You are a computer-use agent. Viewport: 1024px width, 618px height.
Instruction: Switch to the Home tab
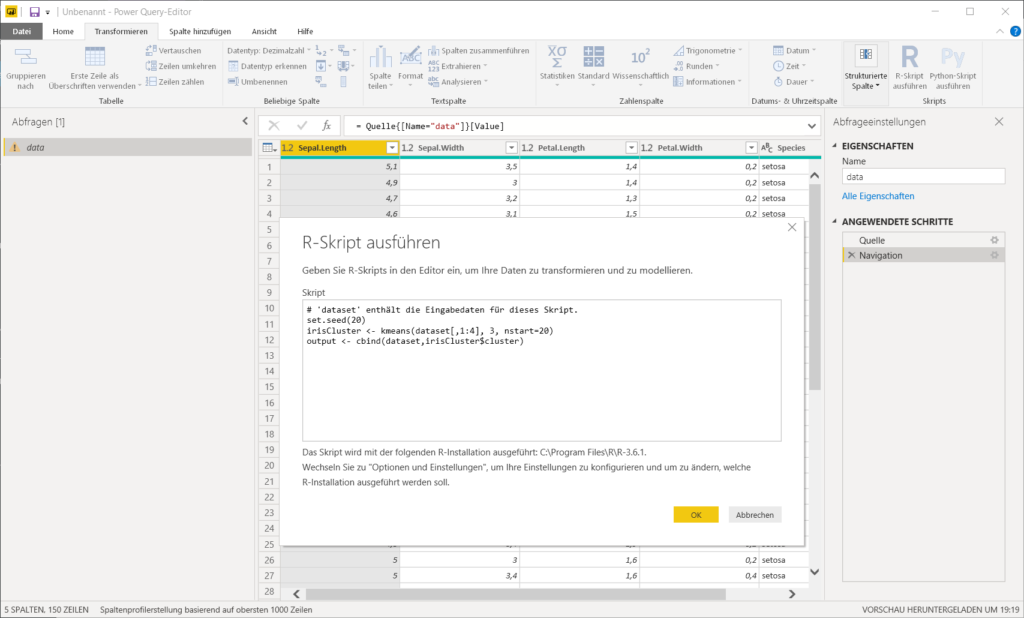tap(63, 31)
